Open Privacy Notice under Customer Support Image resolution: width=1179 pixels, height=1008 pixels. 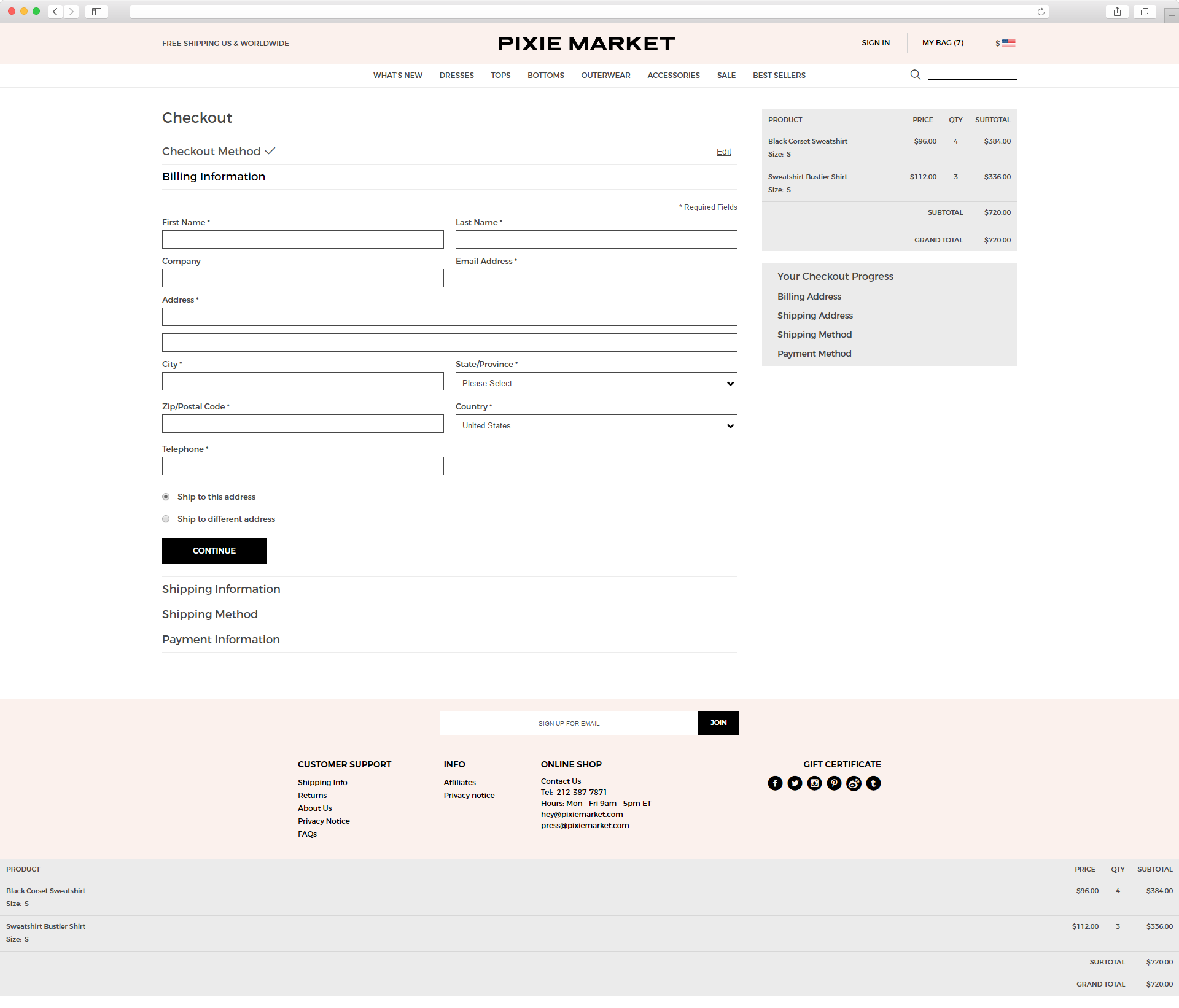324,821
